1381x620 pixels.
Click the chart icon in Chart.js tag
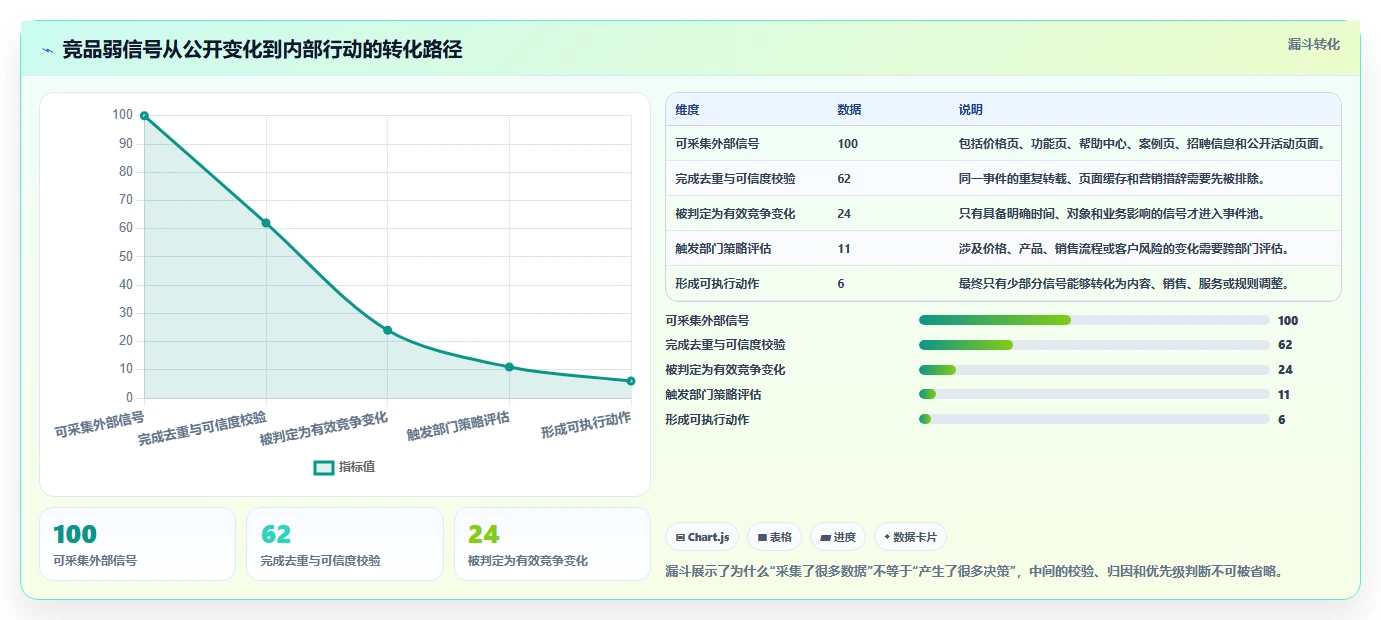(680, 538)
